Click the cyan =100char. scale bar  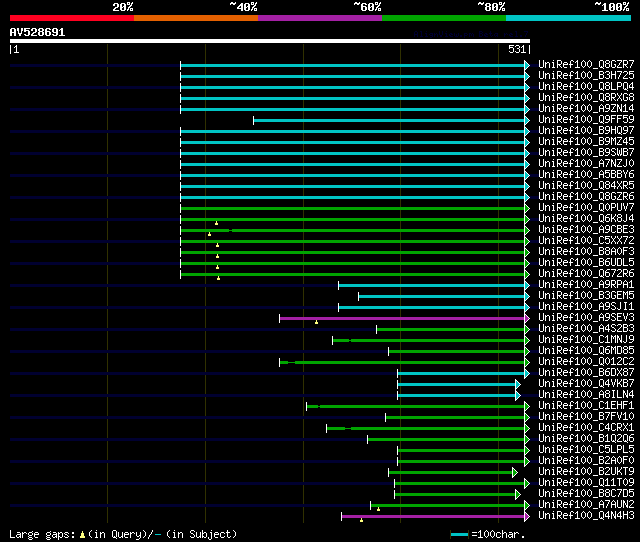click(x=459, y=534)
